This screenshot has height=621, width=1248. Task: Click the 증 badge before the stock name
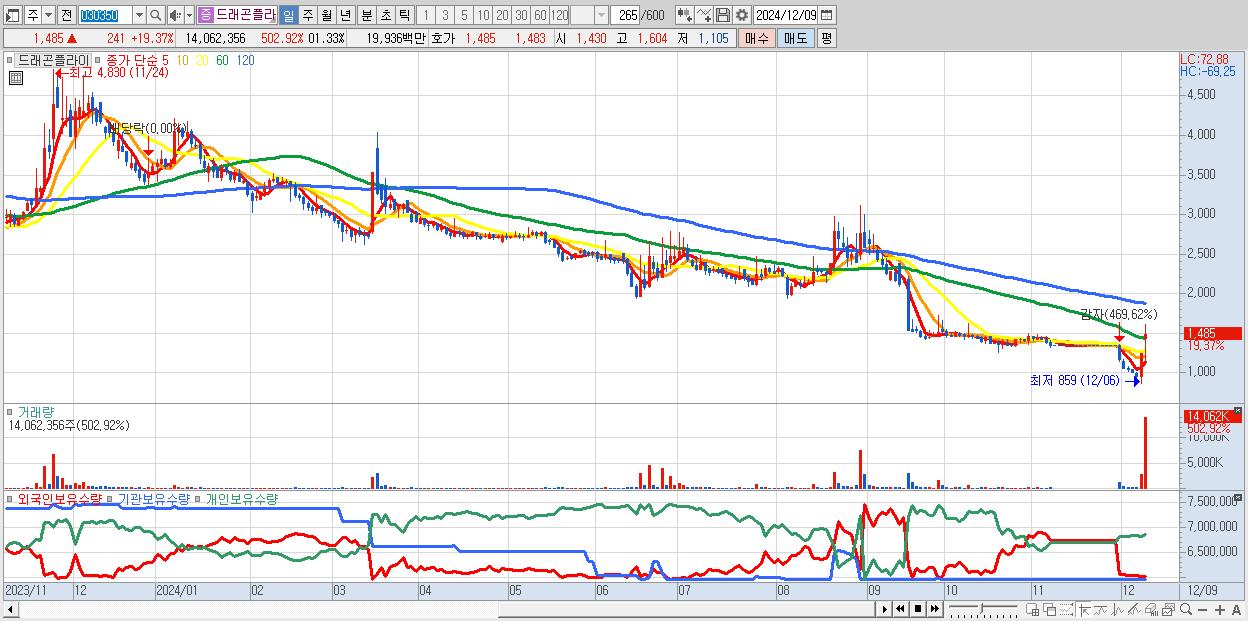pos(205,15)
